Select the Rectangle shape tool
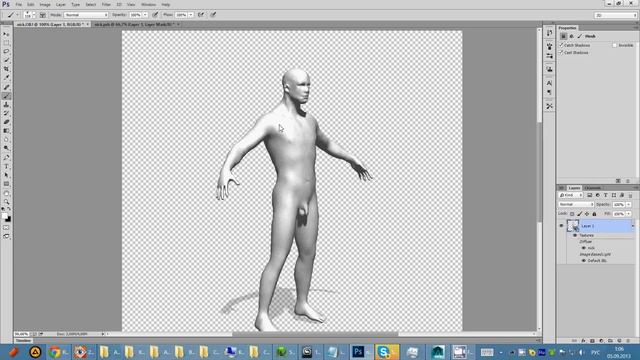The image size is (640, 360). [x=6, y=184]
